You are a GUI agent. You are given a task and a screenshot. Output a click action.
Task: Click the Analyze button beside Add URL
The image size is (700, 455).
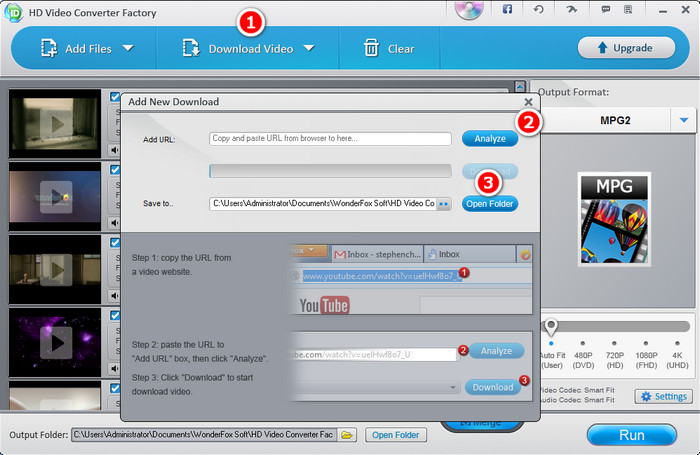pyautogui.click(x=490, y=138)
